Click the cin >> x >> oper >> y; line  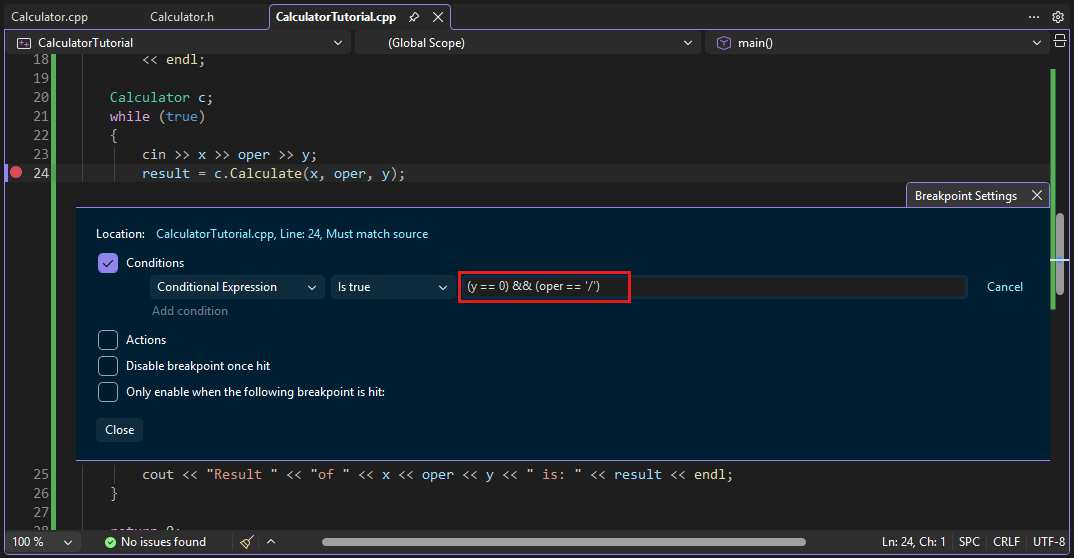(x=229, y=155)
